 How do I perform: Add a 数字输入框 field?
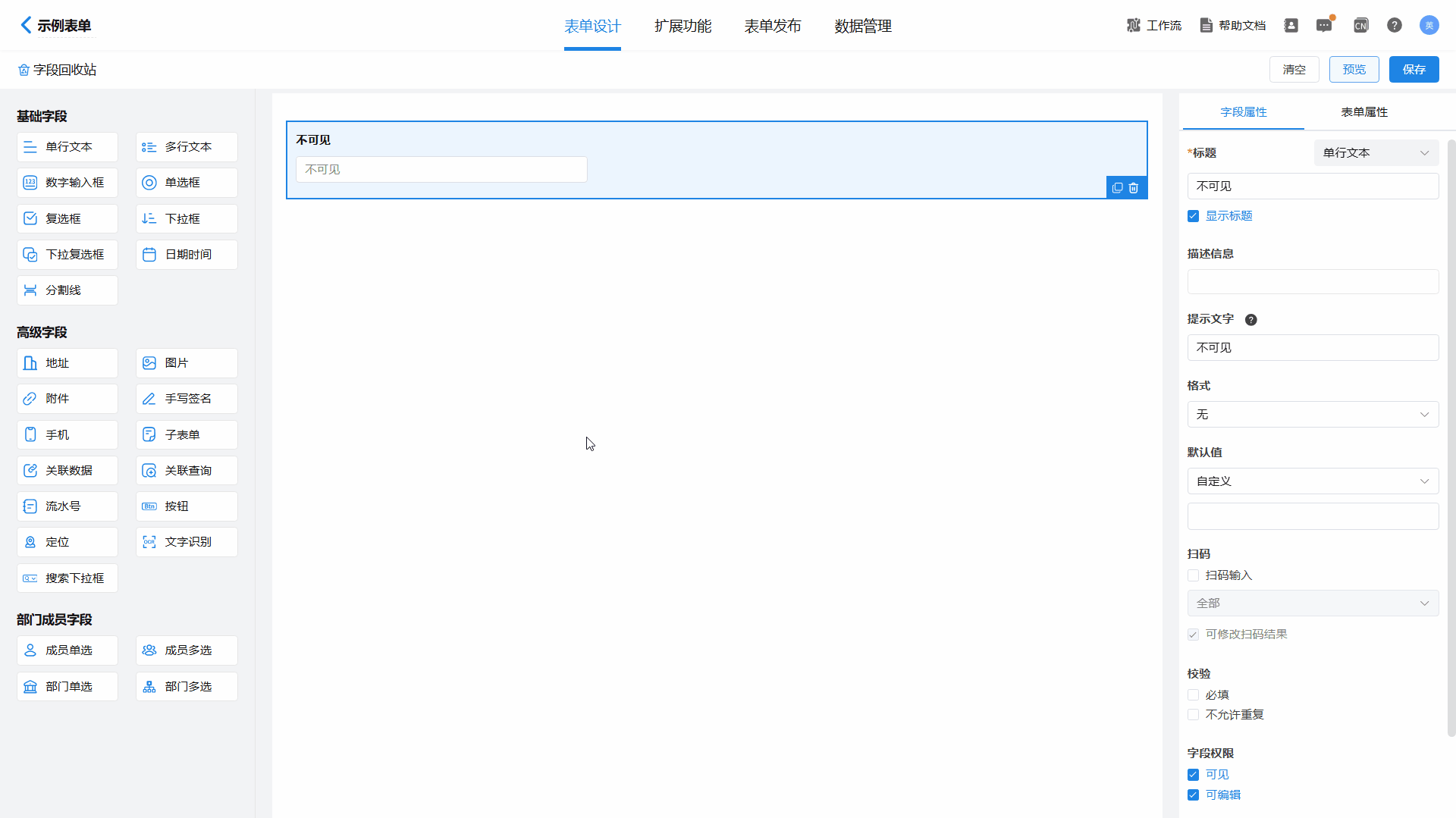click(x=67, y=183)
